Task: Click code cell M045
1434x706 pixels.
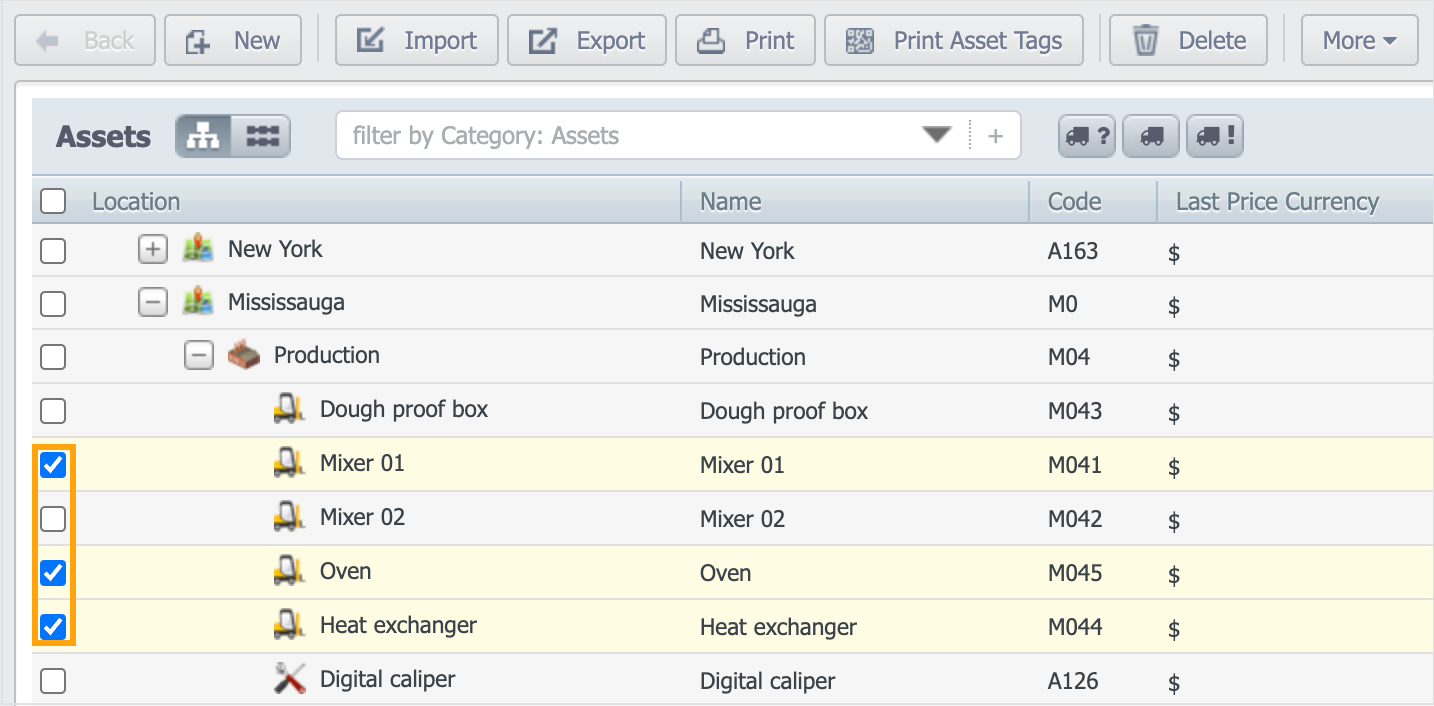Action: [x=1075, y=573]
